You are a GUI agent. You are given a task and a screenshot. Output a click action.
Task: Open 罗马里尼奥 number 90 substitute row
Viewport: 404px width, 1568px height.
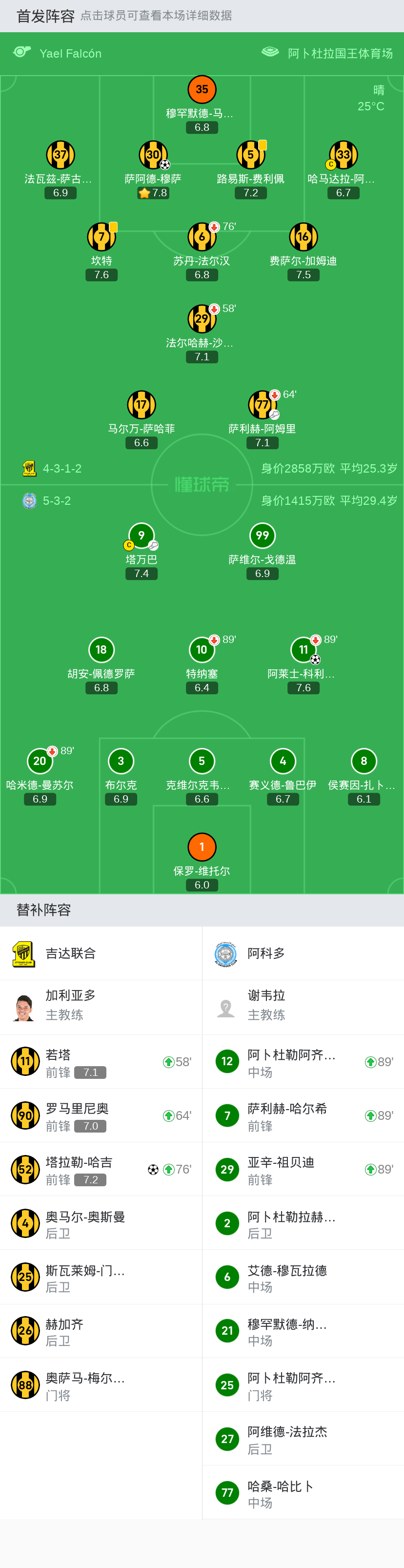pos(101,1116)
